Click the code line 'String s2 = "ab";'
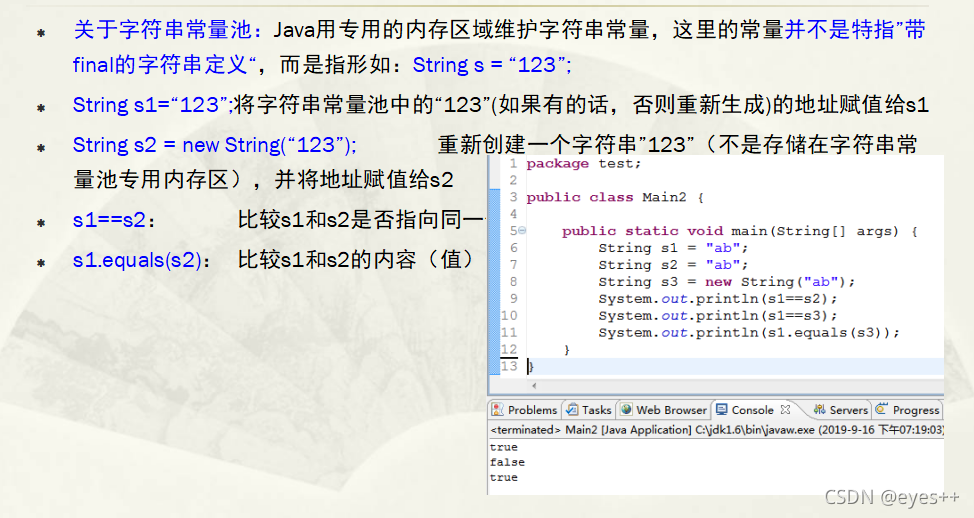 [x=673, y=265]
